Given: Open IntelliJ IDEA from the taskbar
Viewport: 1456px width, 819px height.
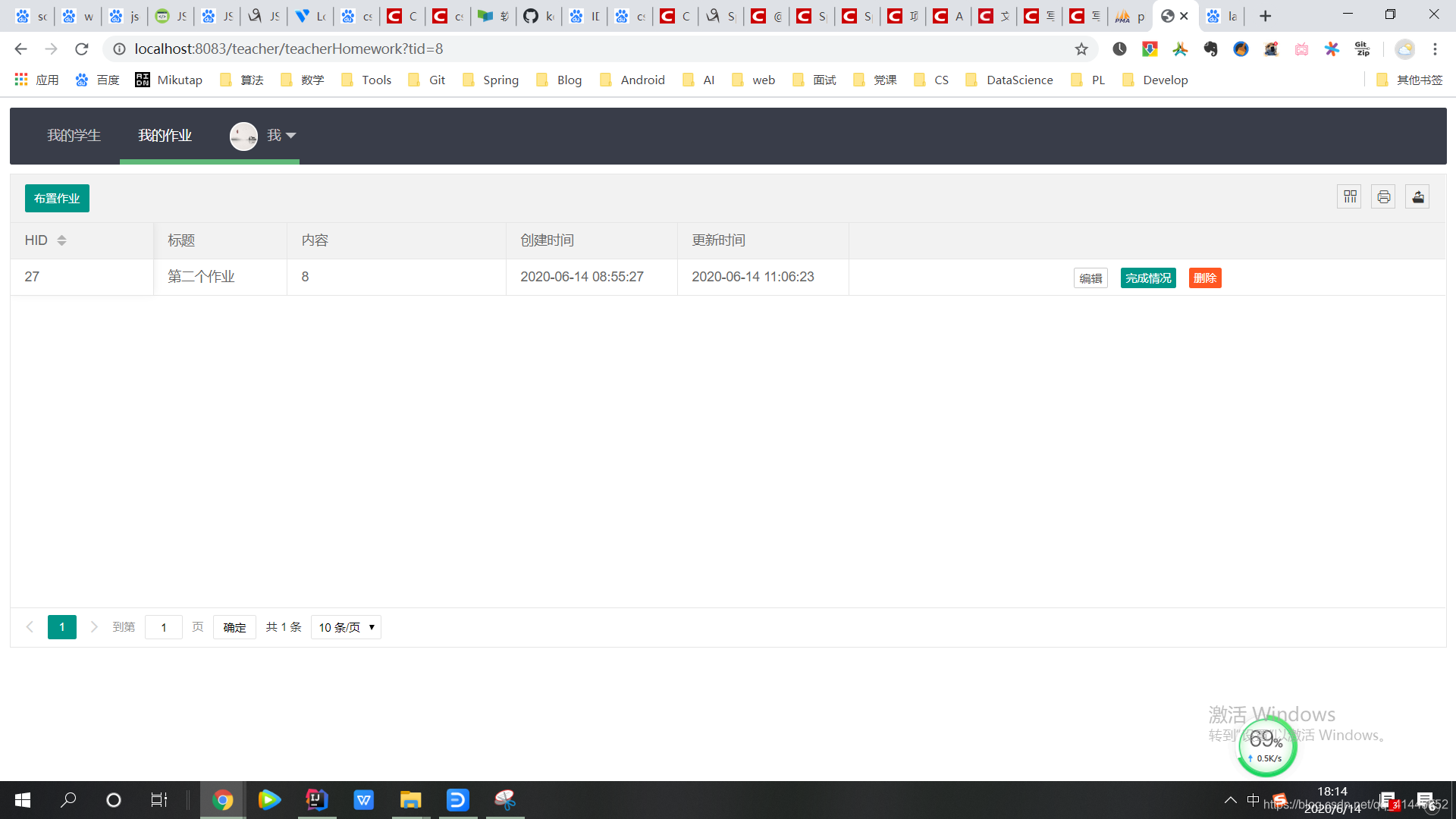Looking at the screenshot, I should [x=316, y=799].
